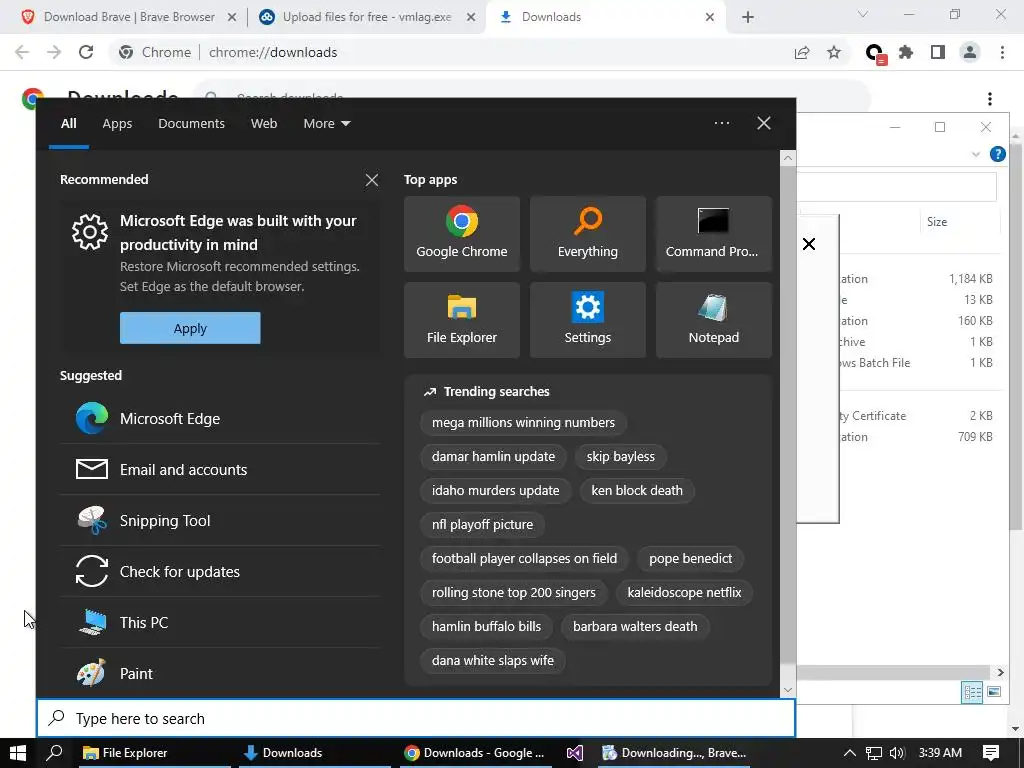The height and width of the screenshot is (768, 1024).
Task: Expand the ribbon chevron in Explorer window
Action: (x=976, y=154)
